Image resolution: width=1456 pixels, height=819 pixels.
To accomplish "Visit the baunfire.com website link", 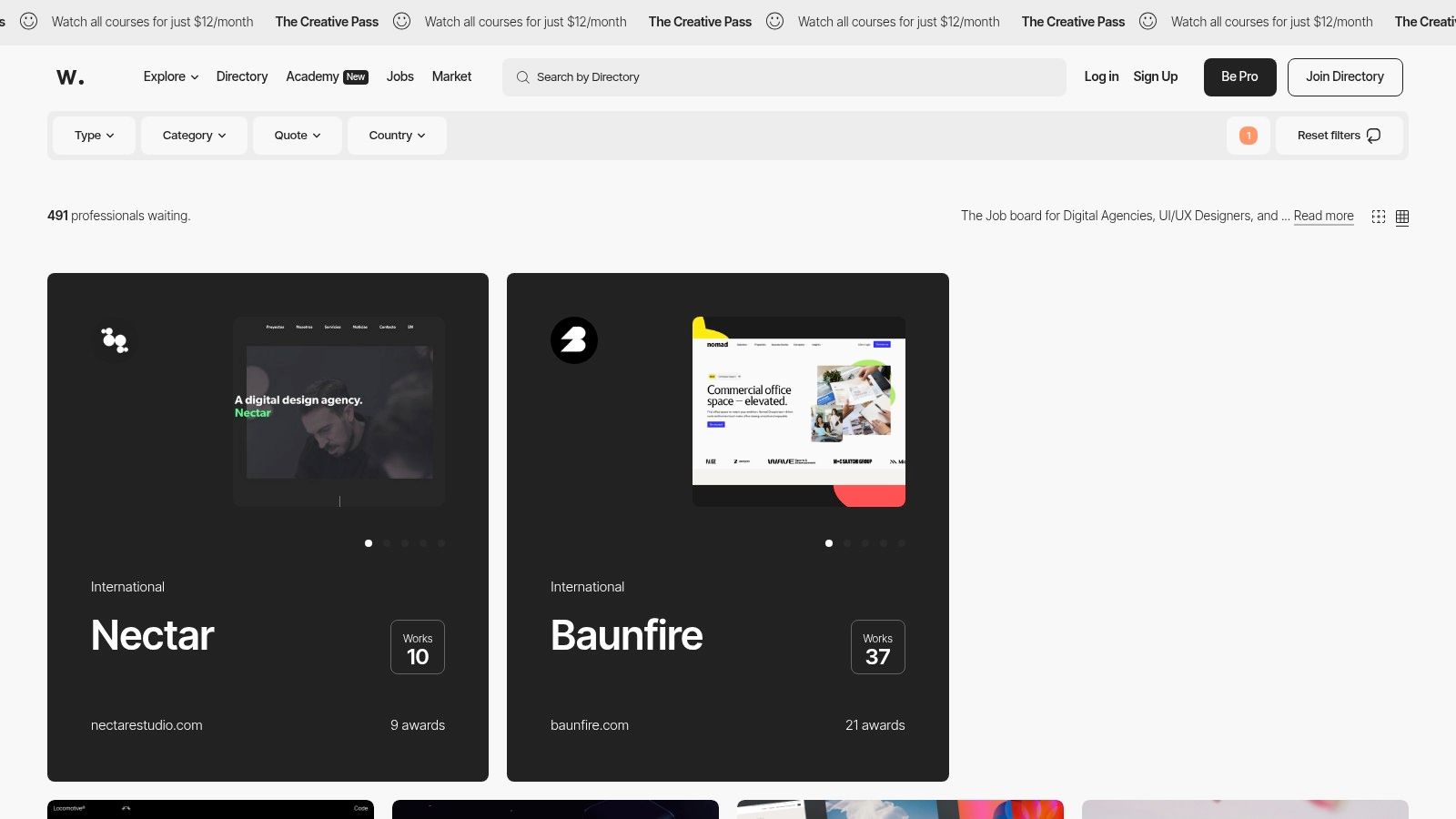I will pos(589,724).
